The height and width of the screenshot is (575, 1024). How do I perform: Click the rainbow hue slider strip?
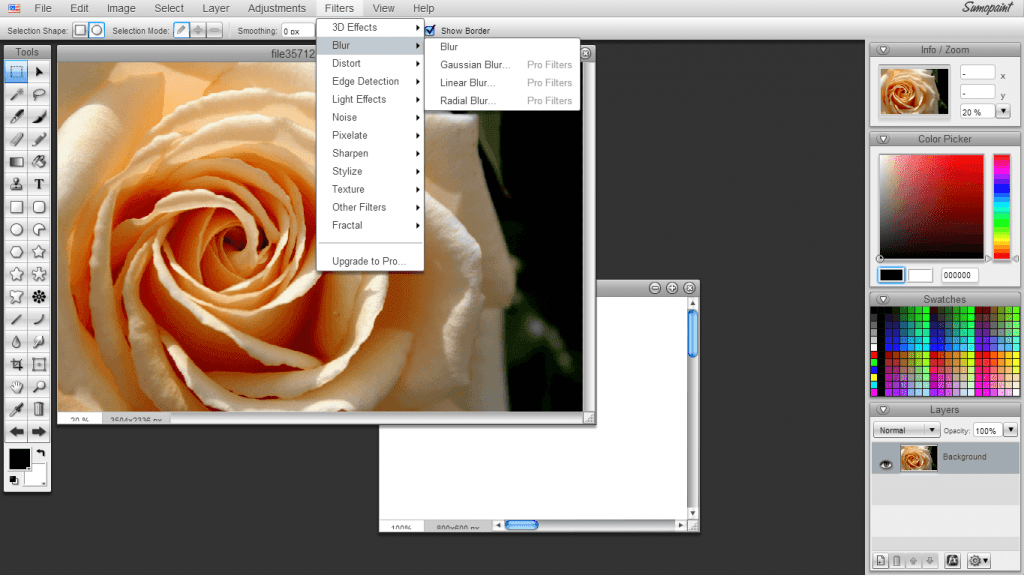[x=1001, y=206]
